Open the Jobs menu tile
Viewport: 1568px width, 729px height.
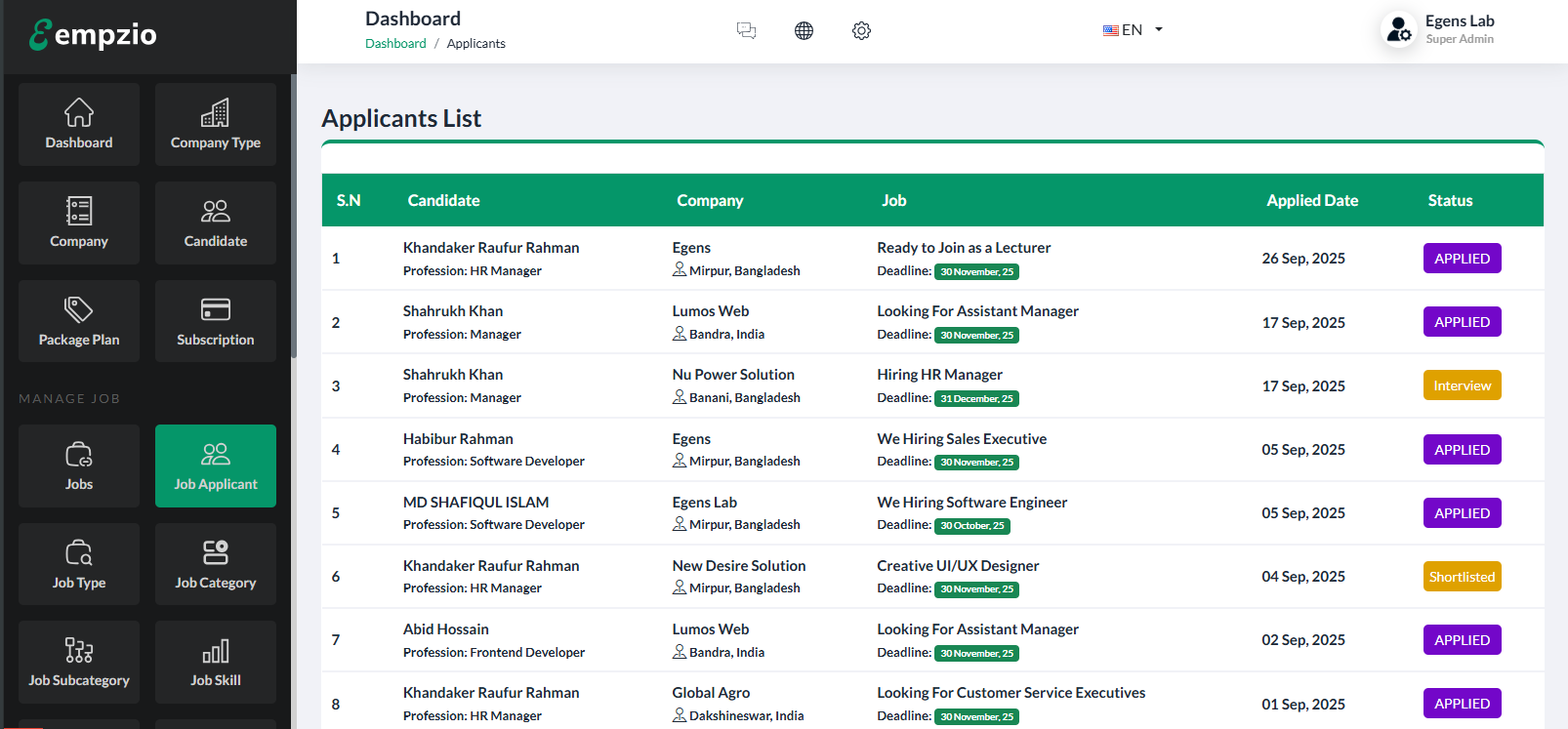pyautogui.click(x=79, y=466)
